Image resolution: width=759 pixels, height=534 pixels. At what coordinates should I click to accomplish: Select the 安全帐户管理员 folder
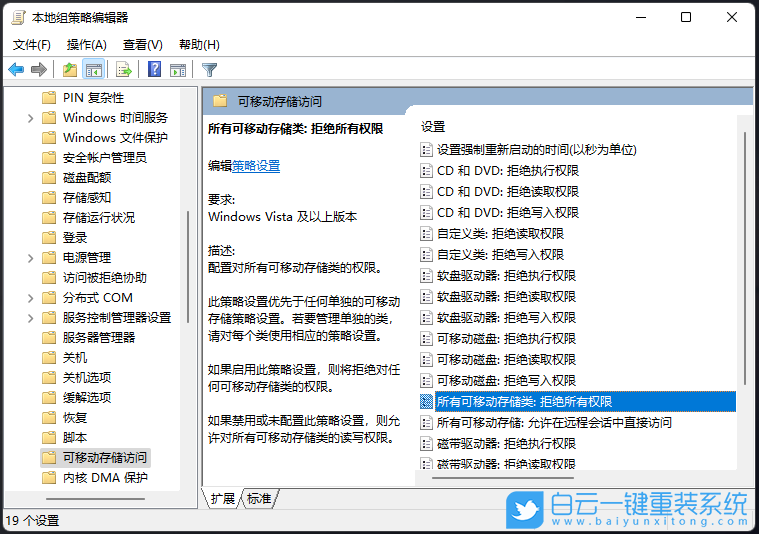click(105, 158)
